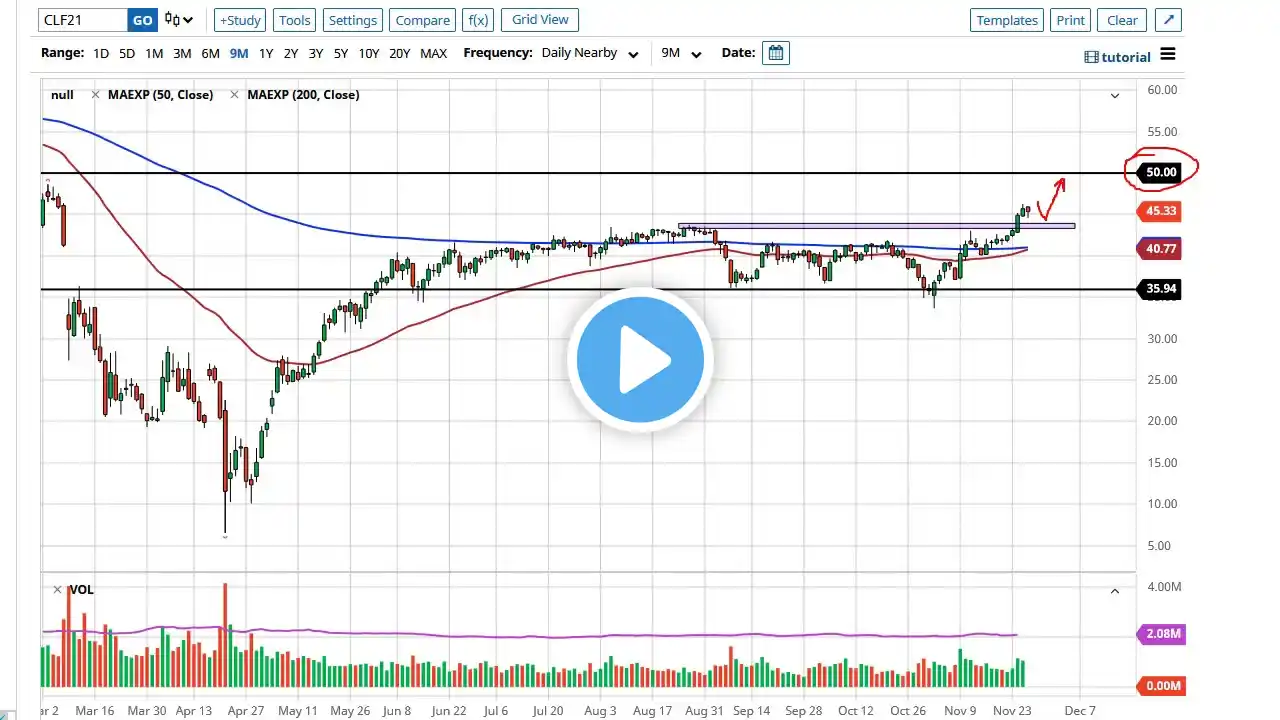Click the expand chart arrow icon
1280x720 pixels.
(1168, 20)
